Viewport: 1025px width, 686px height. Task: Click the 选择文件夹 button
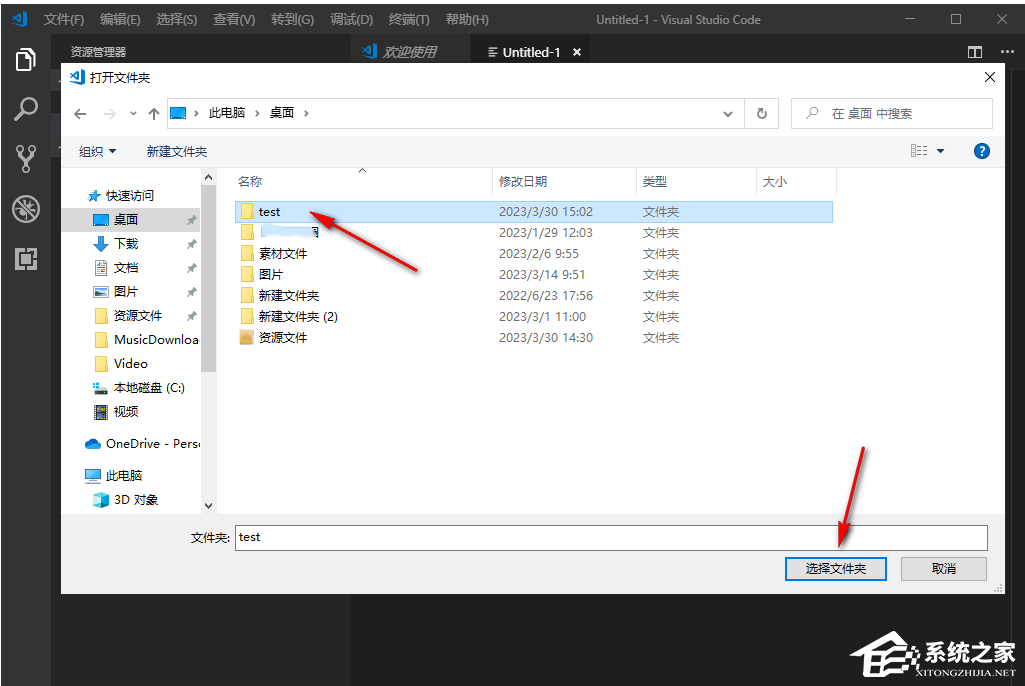(x=835, y=568)
